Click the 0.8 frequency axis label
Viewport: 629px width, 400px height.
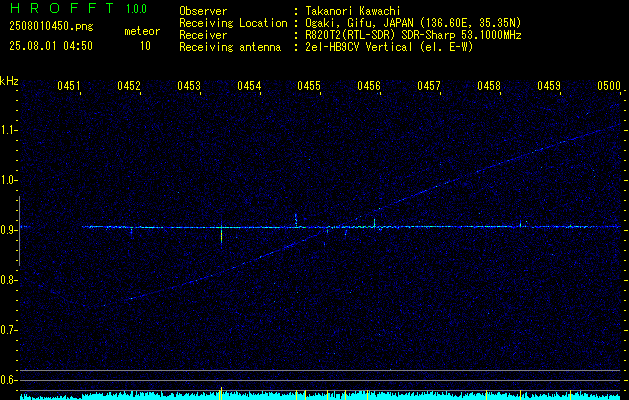coord(8,280)
